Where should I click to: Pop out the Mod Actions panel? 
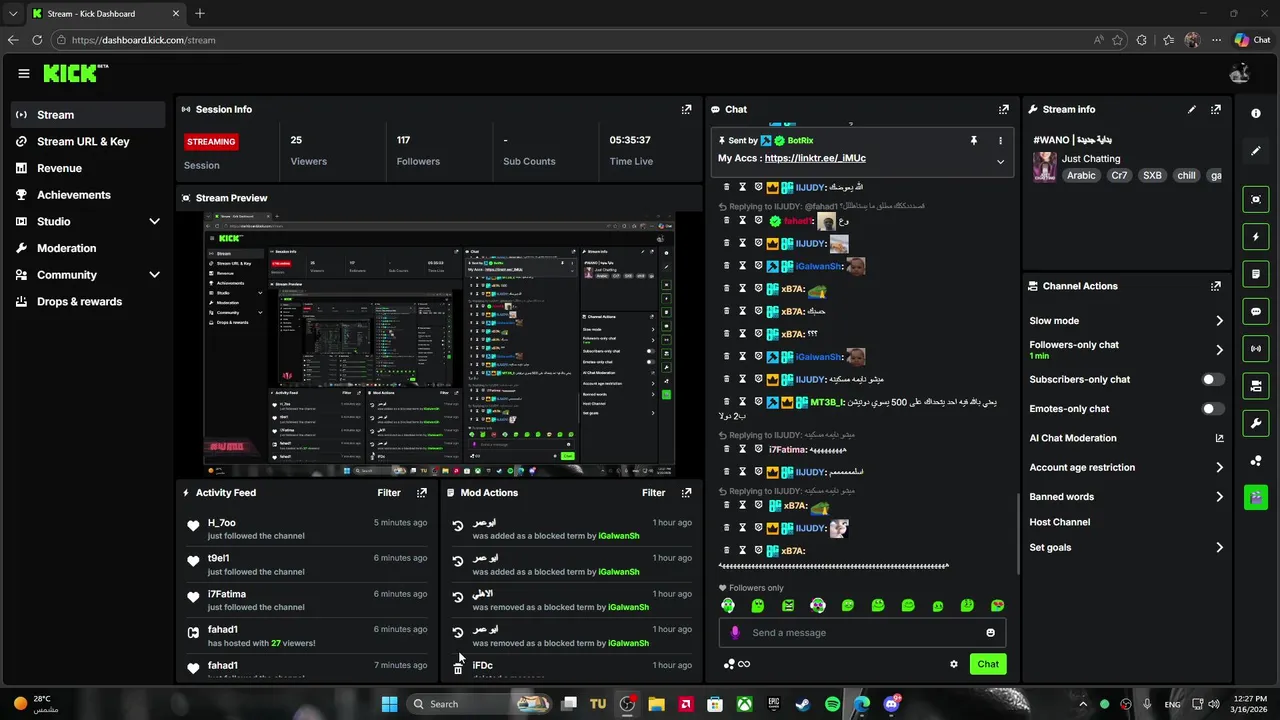(686, 493)
